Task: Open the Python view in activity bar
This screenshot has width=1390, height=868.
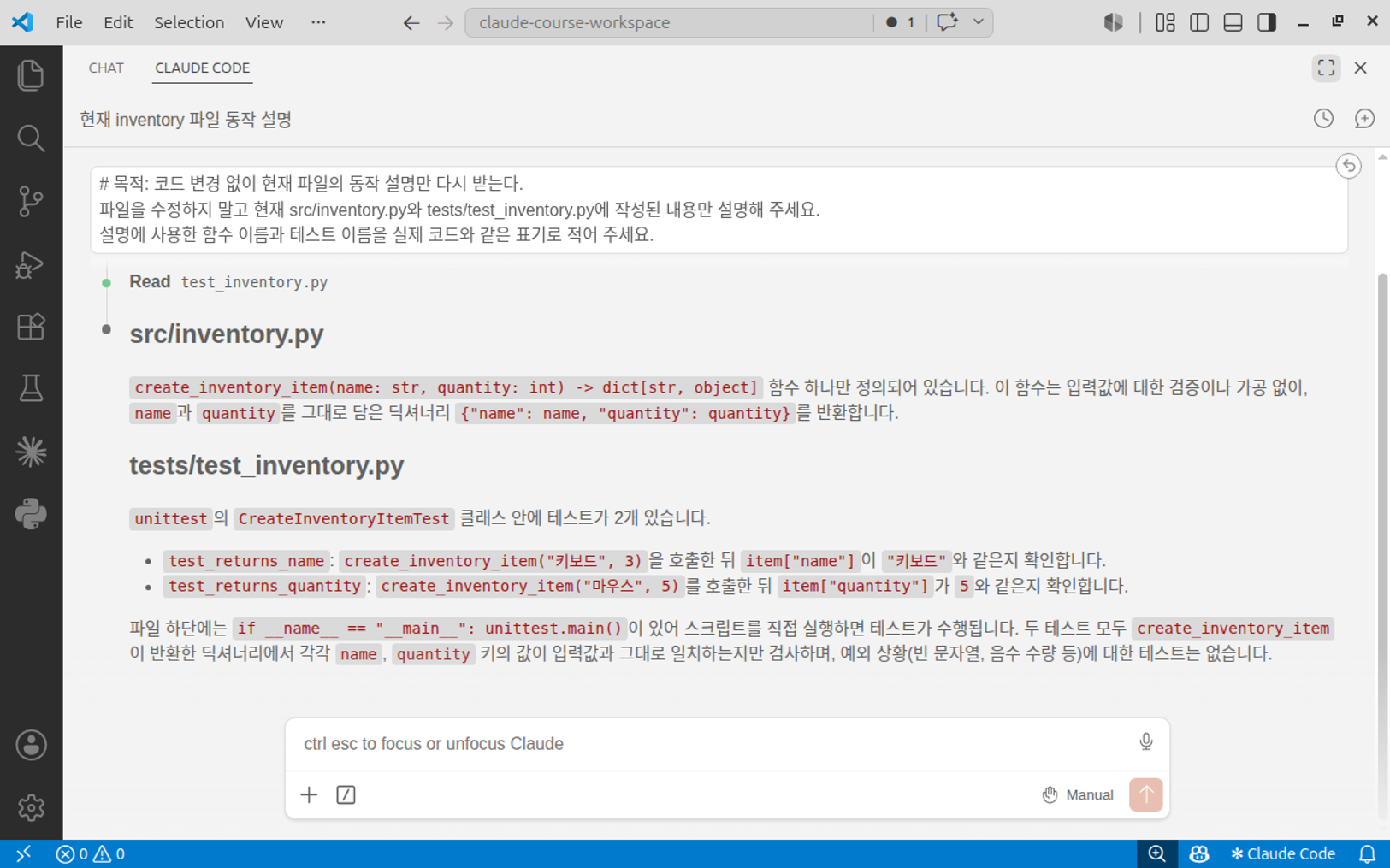Action: coord(31,514)
